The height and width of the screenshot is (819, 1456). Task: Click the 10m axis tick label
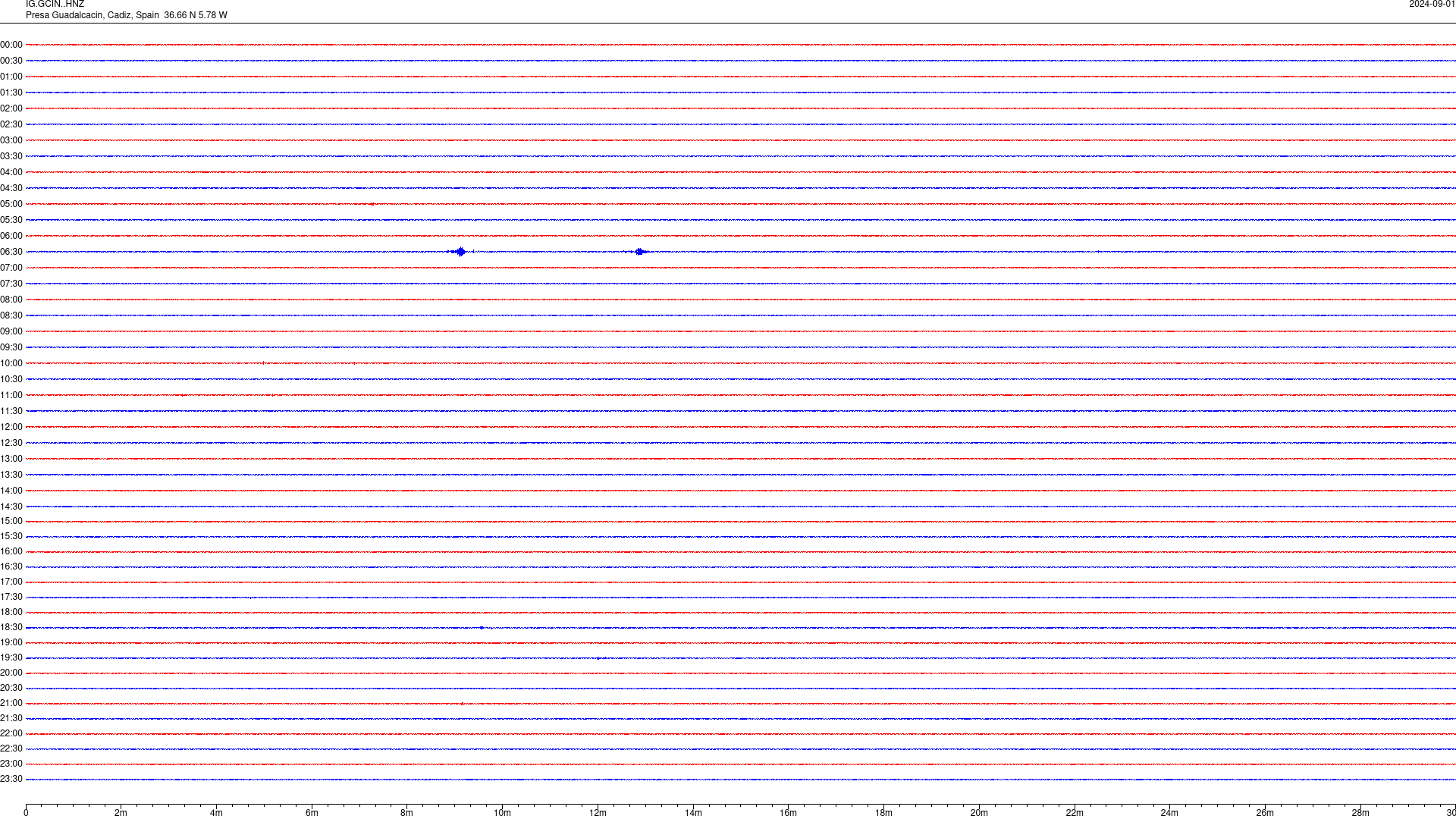click(x=502, y=813)
